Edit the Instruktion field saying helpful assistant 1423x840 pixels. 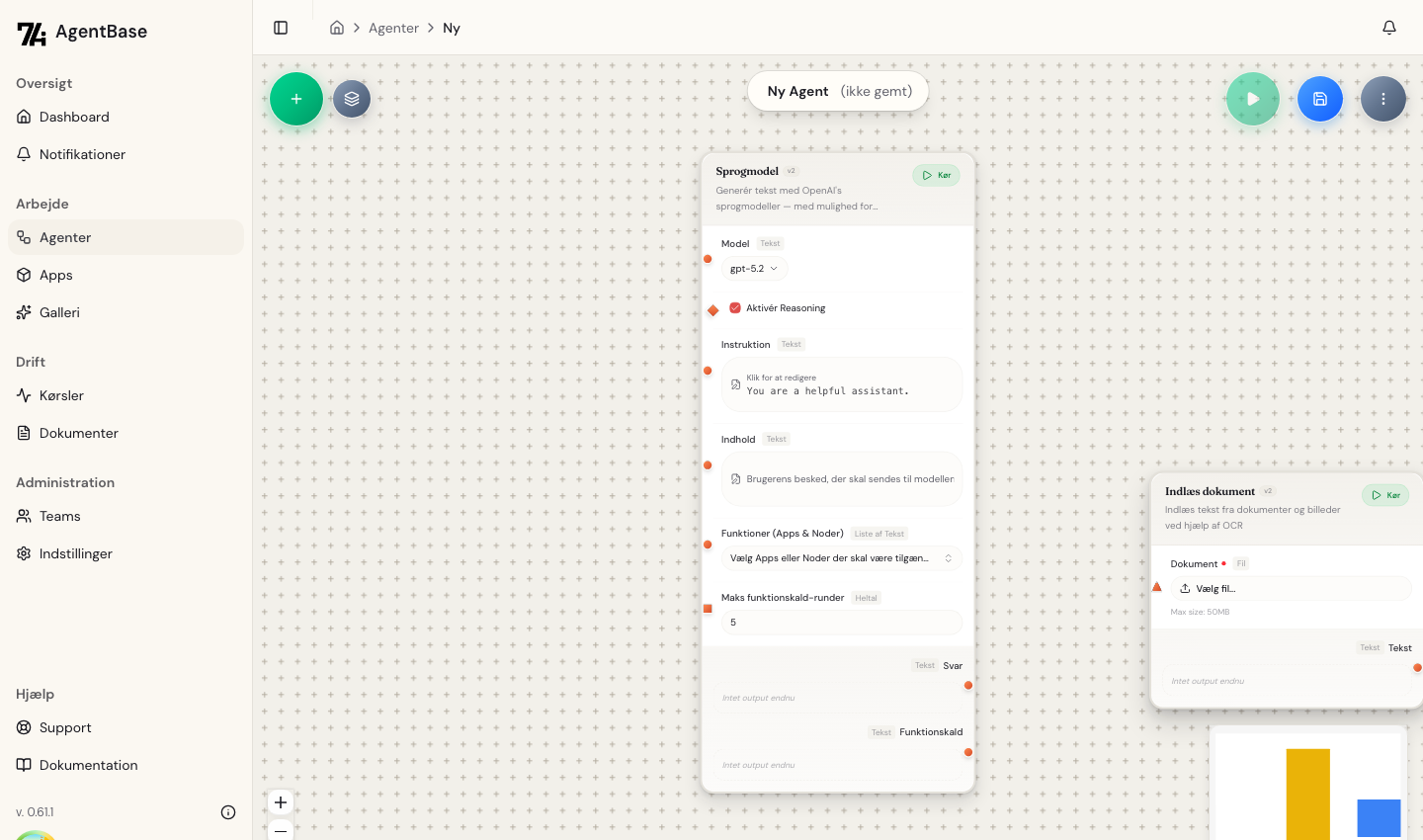tap(842, 384)
